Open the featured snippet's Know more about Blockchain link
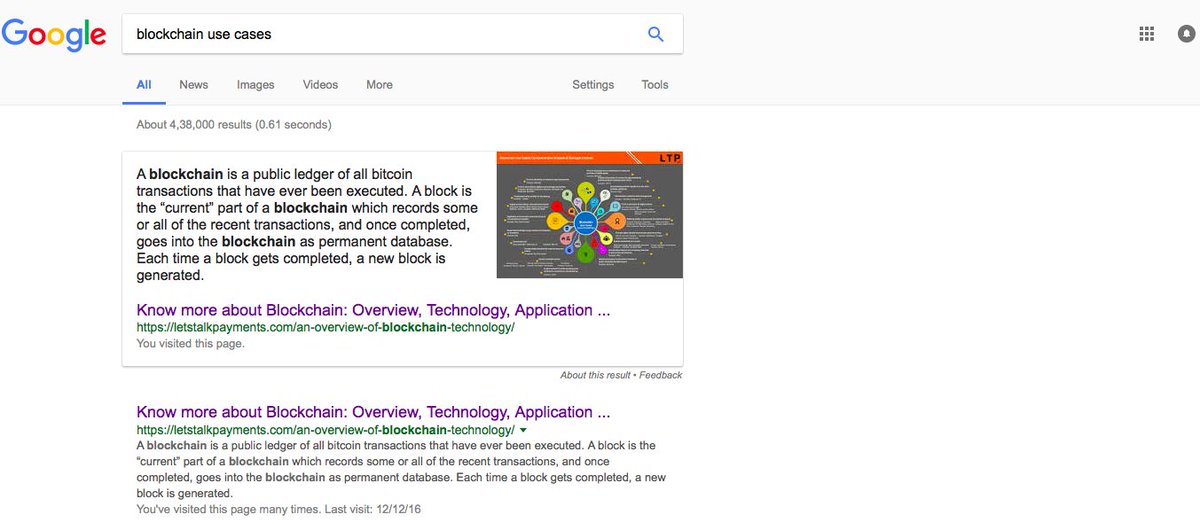This screenshot has height=530, width=1200. [373, 310]
